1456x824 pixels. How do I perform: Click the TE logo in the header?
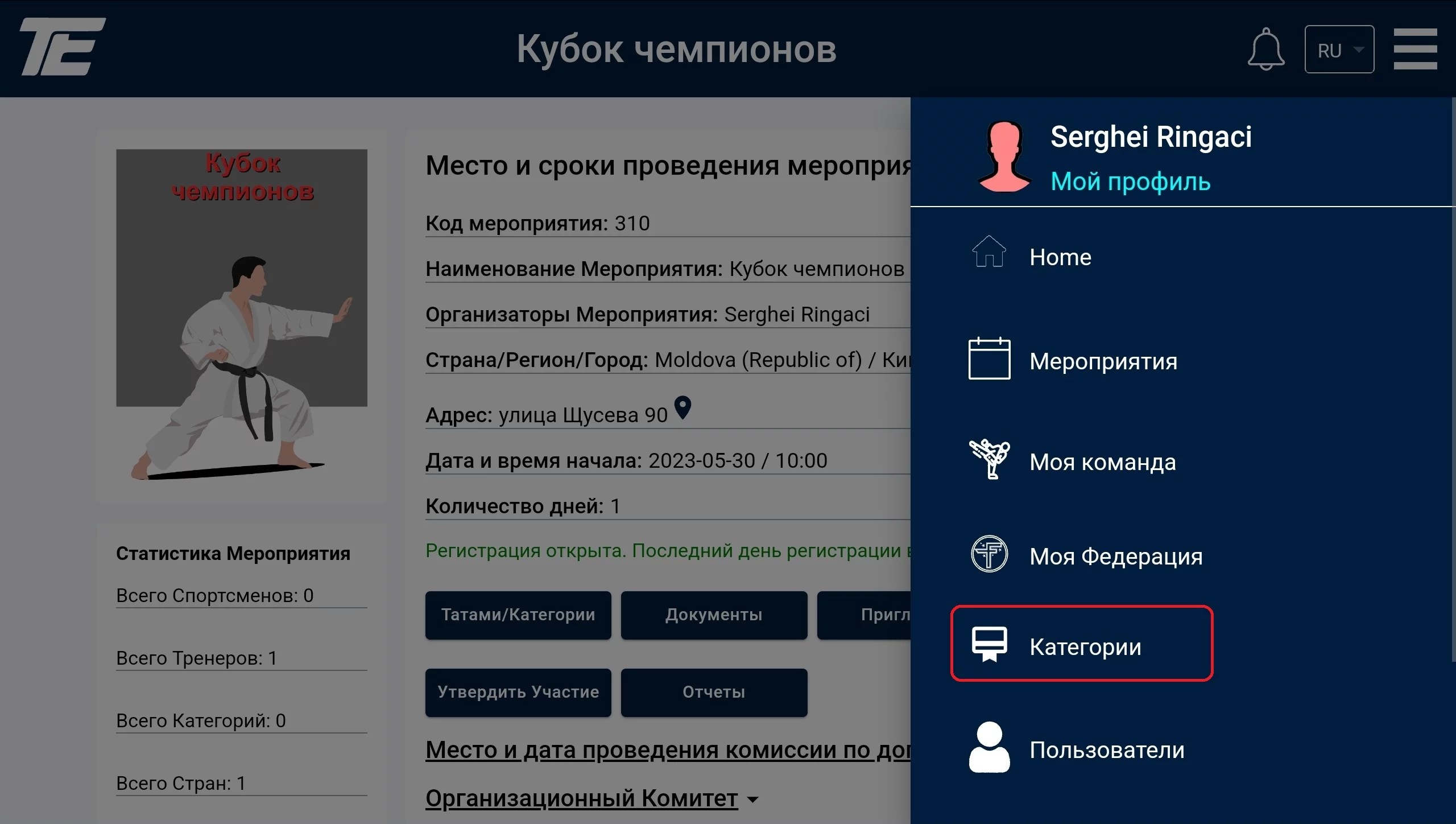(x=63, y=47)
